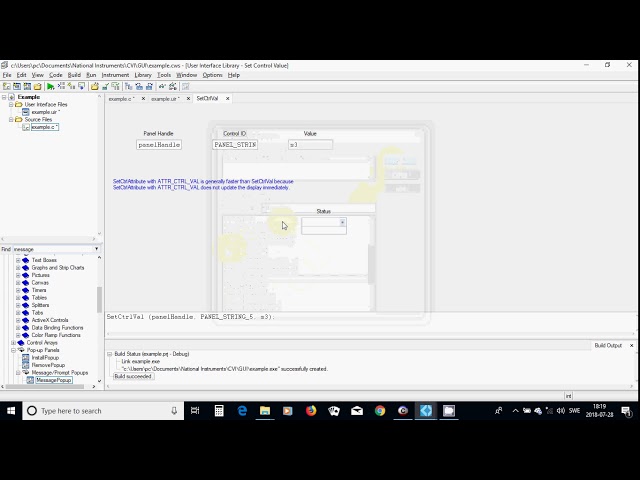The height and width of the screenshot is (480, 640).
Task: Close the Build Output pane
Action: 631,345
